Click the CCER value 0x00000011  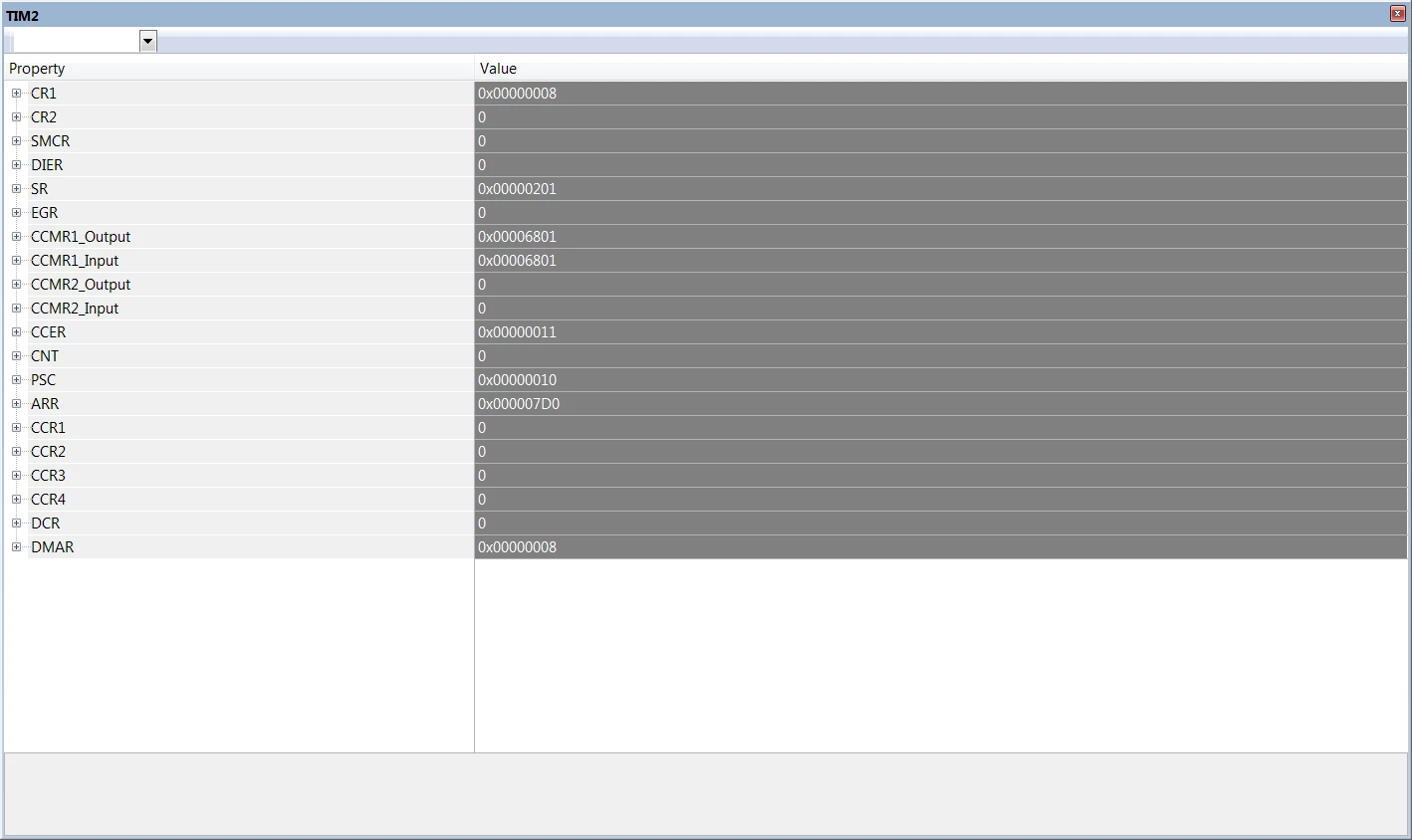pyautogui.click(x=517, y=332)
